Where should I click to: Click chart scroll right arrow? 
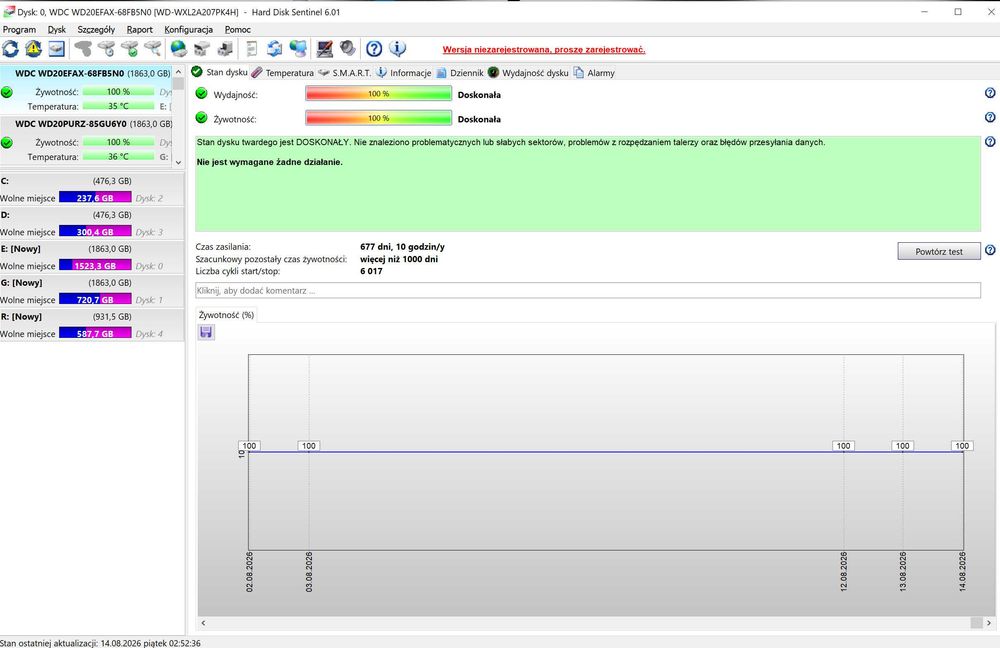[x=989, y=623]
